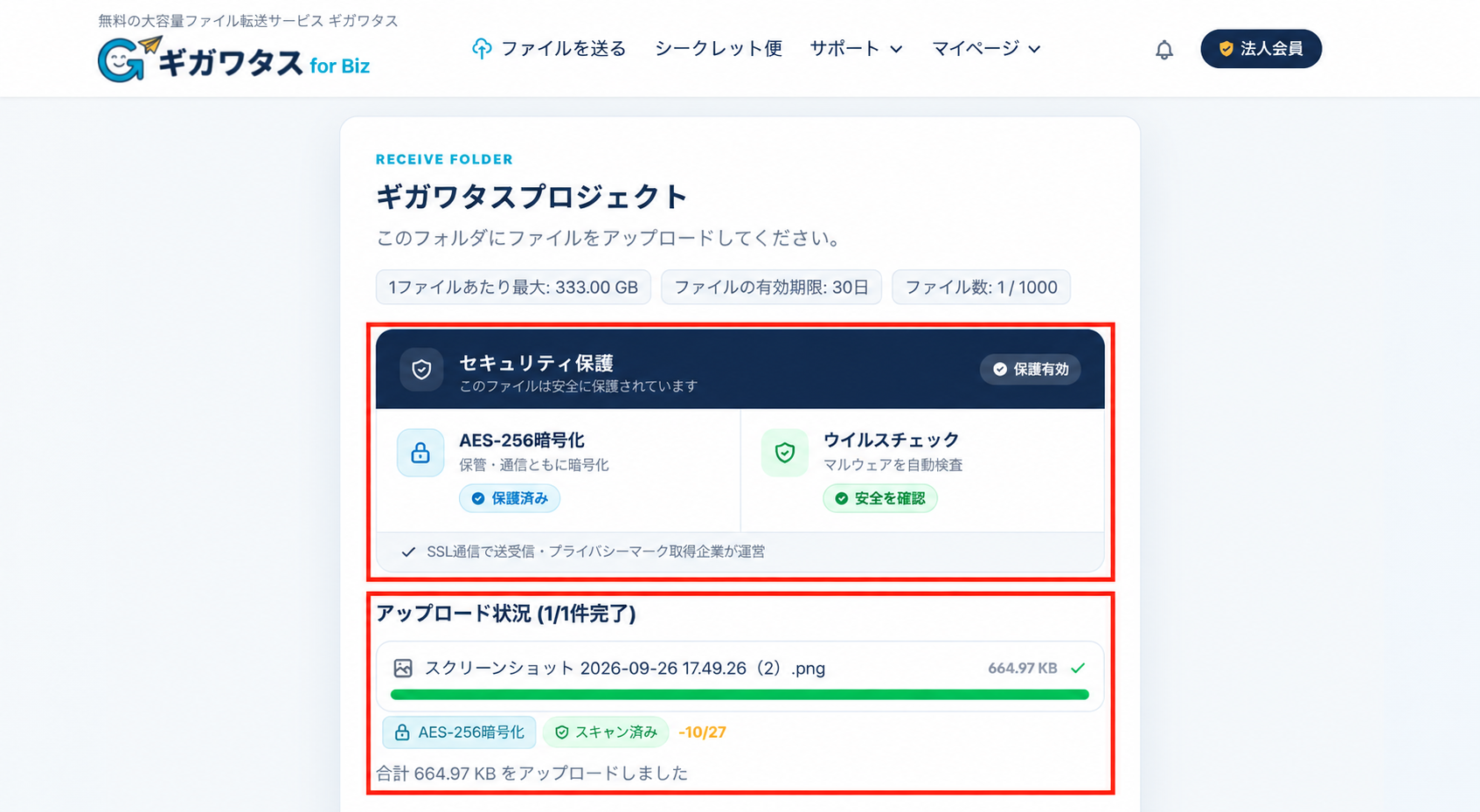
Task: Click the セキュリティ保護 banner title
Action: 536,363
